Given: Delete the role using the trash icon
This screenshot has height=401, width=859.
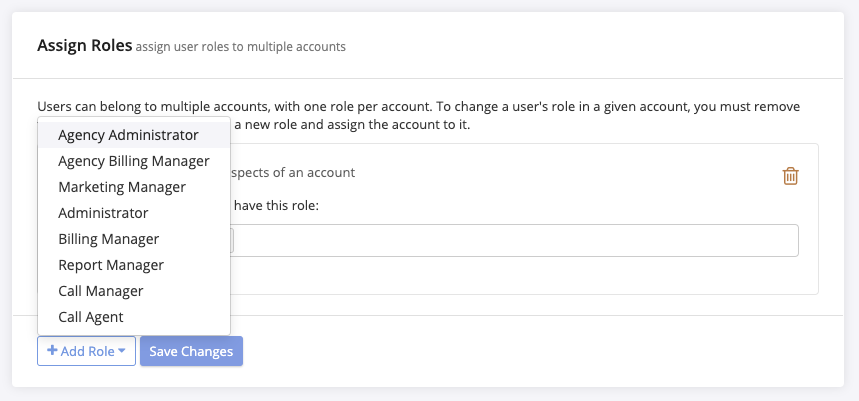Looking at the screenshot, I should (790, 176).
